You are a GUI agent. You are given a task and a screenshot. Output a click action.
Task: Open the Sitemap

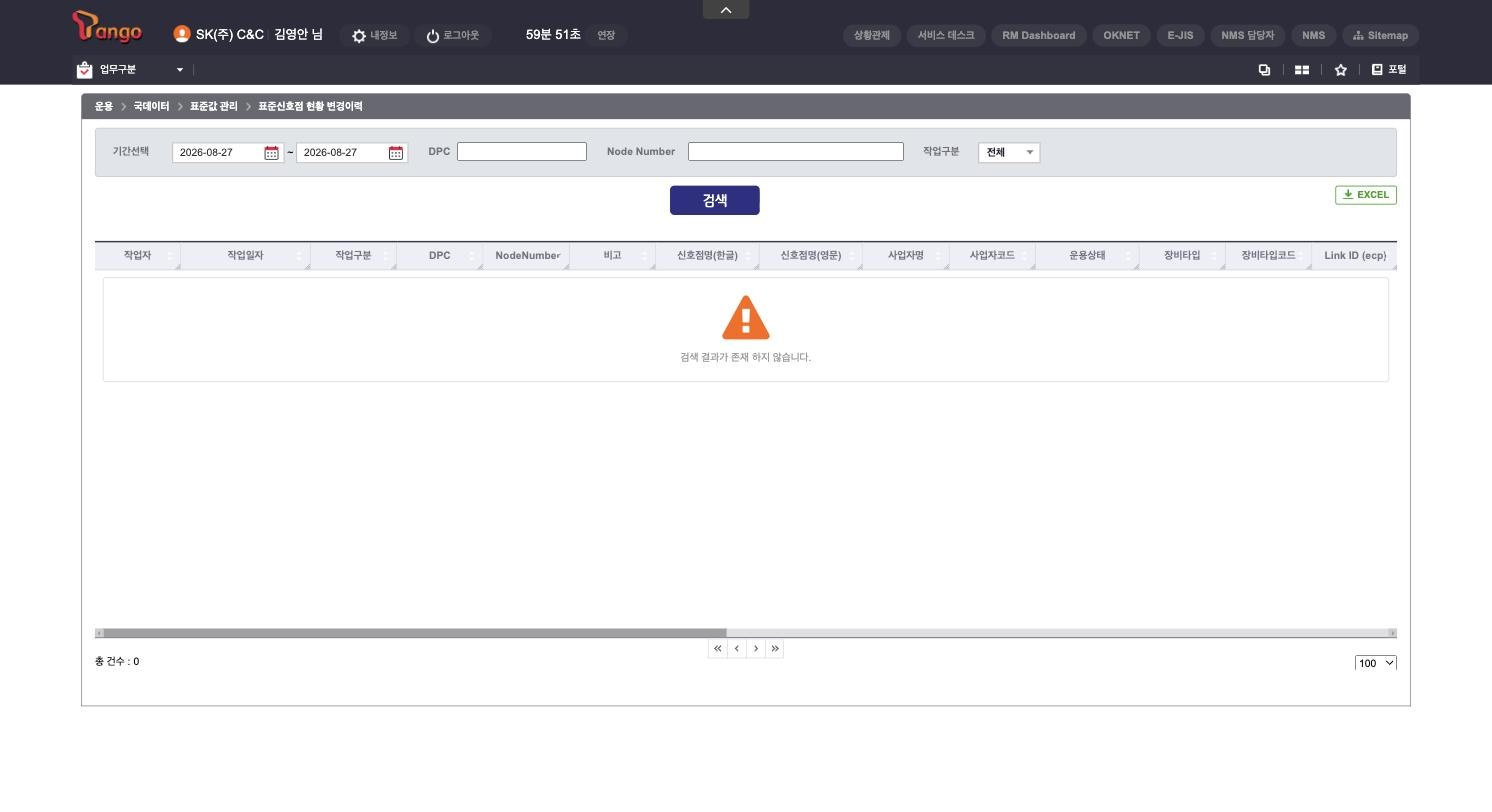point(1380,35)
